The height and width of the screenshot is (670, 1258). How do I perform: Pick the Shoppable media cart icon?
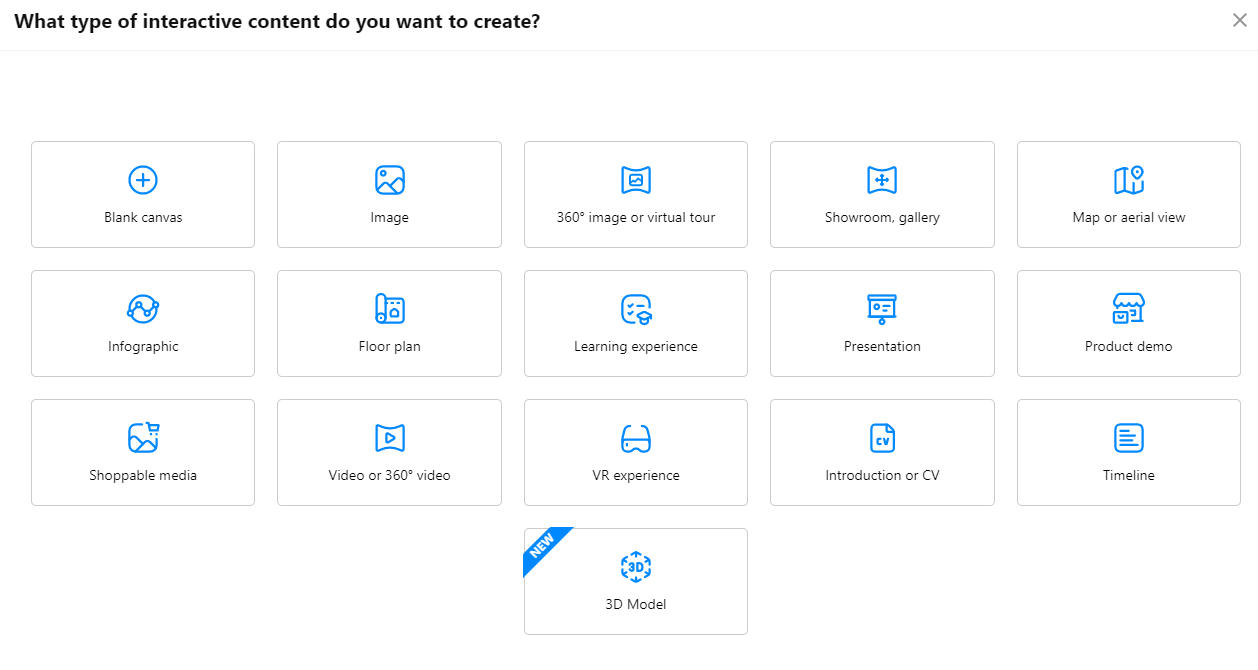click(x=143, y=438)
